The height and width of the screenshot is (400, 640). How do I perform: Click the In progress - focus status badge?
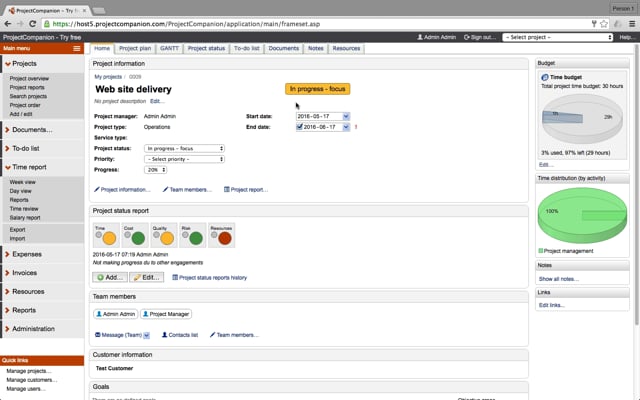click(318, 89)
